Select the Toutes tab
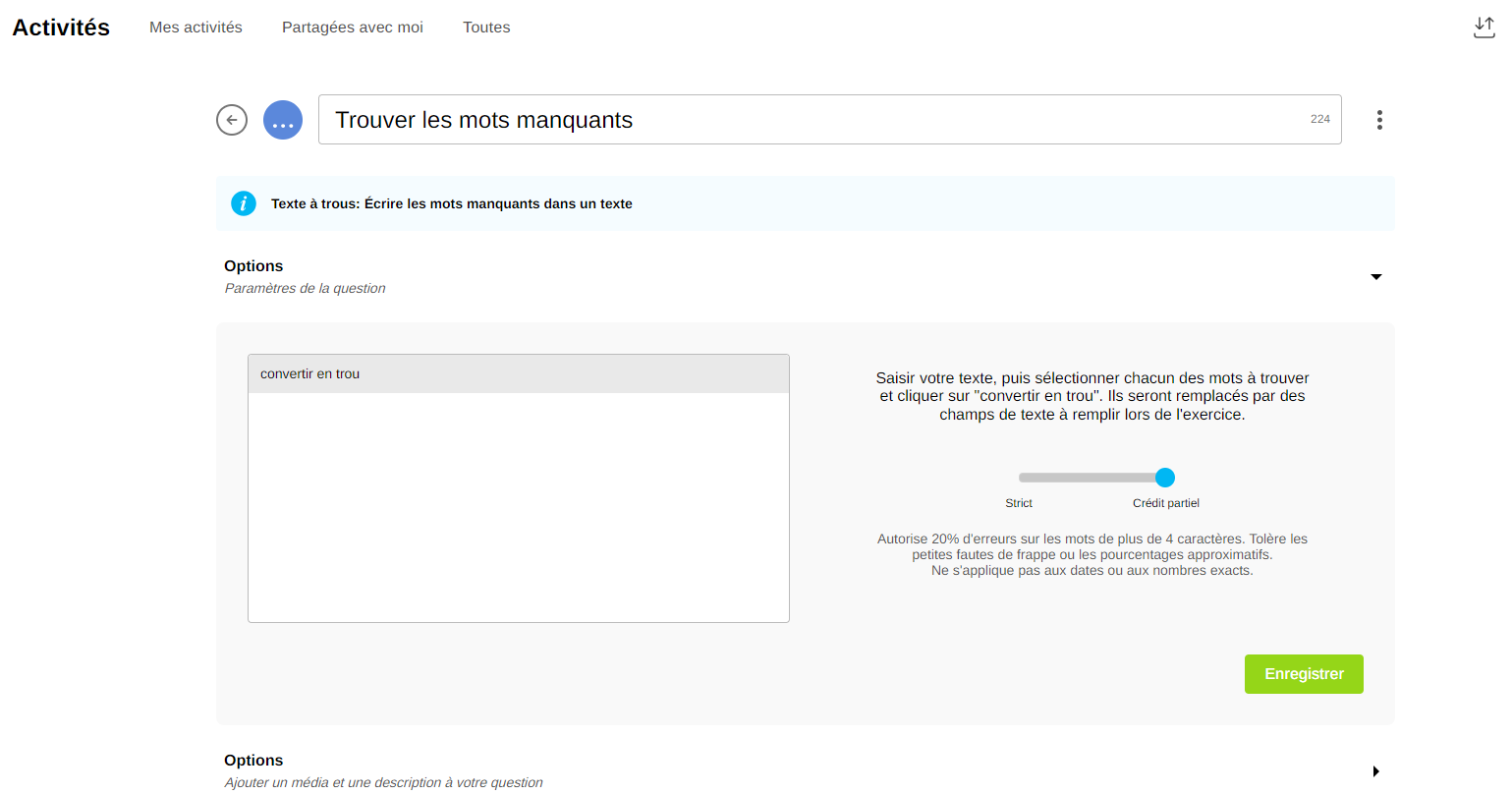The image size is (1512, 795). [486, 28]
